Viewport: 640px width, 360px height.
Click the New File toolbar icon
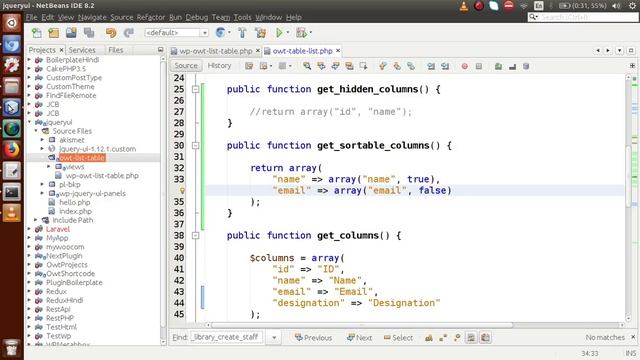[37, 33]
